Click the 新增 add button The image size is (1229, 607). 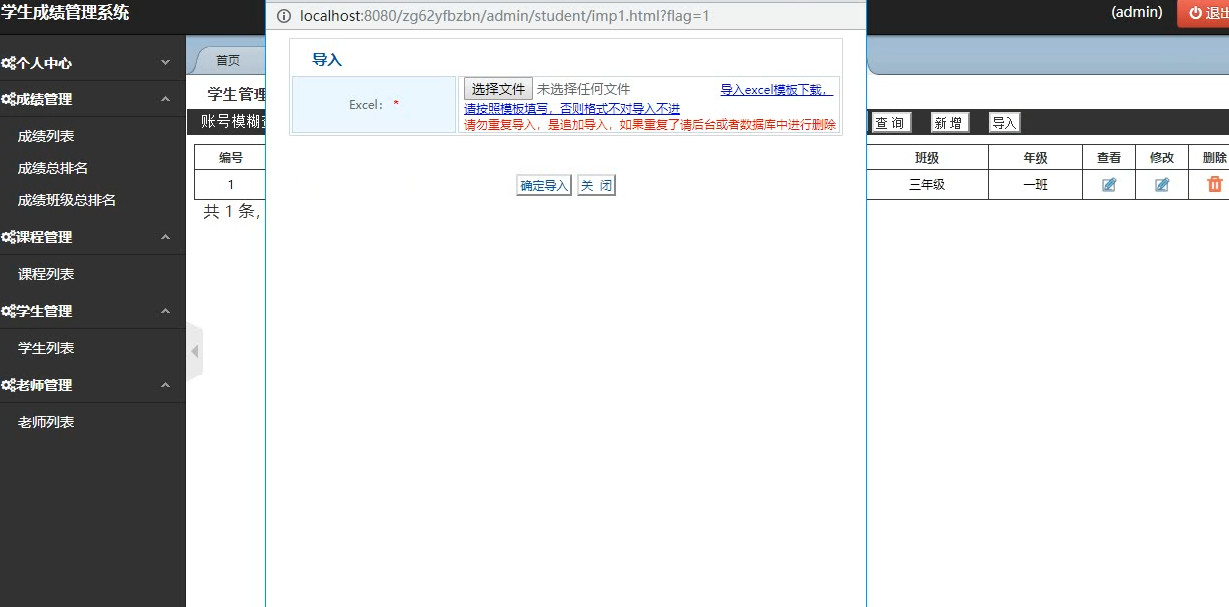[949, 123]
